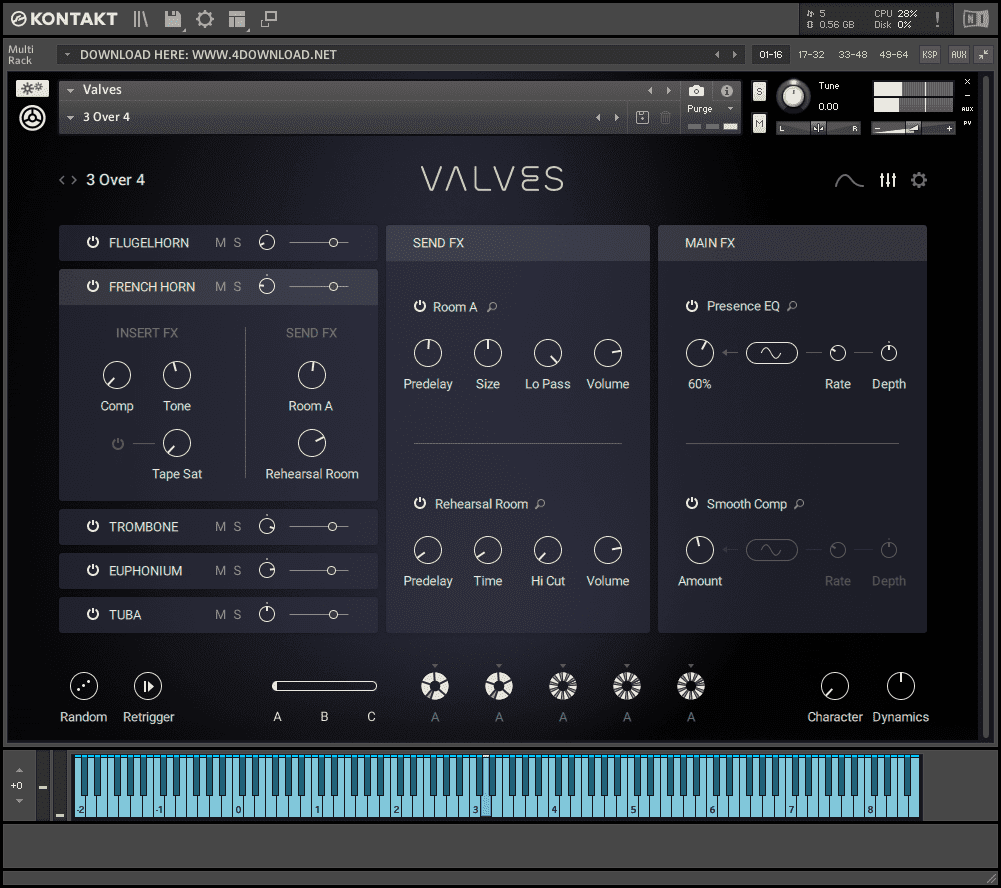This screenshot has height=888, width=1001.
Task: Click the fifth articulation wheel icon
Action: 691,686
